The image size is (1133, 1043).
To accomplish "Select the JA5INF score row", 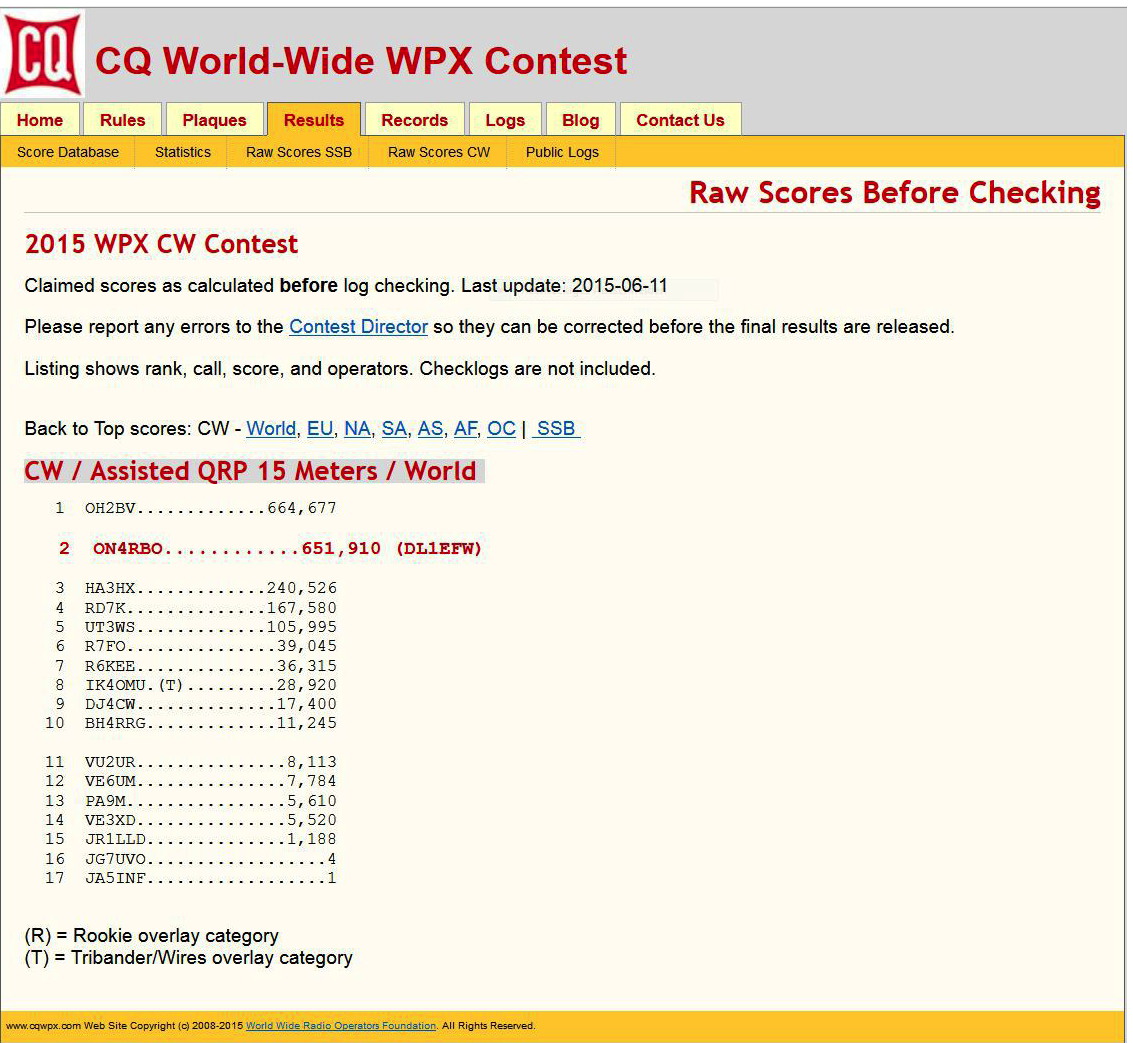I will coord(191,878).
